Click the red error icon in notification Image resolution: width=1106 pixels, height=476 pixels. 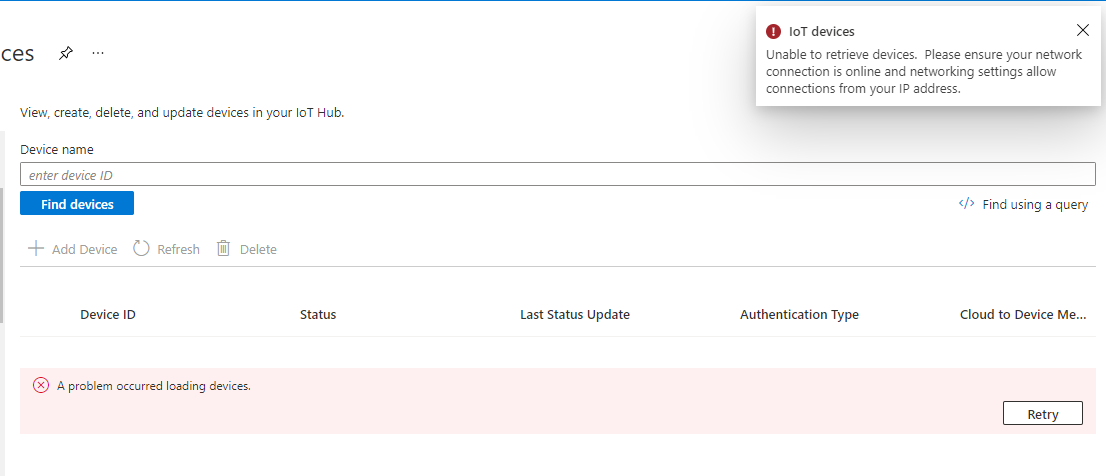coord(774,31)
